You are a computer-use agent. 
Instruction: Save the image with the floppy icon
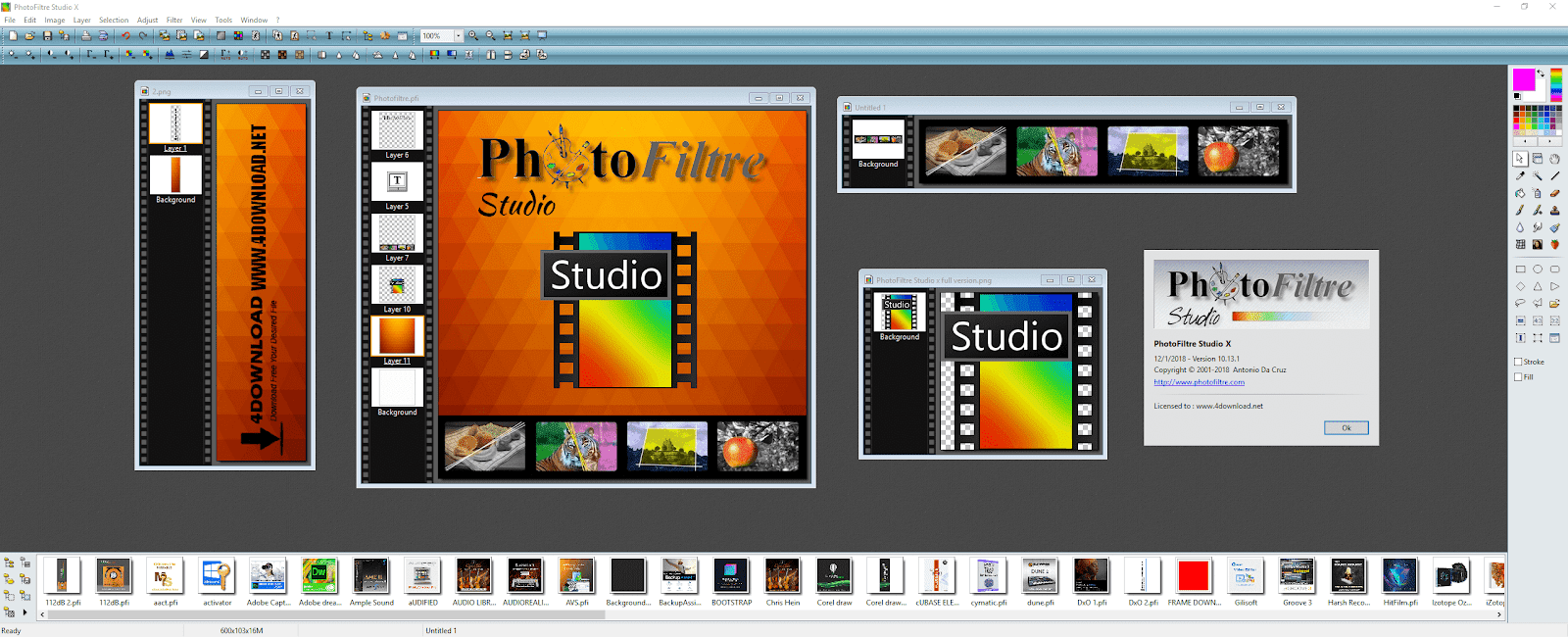(x=47, y=35)
